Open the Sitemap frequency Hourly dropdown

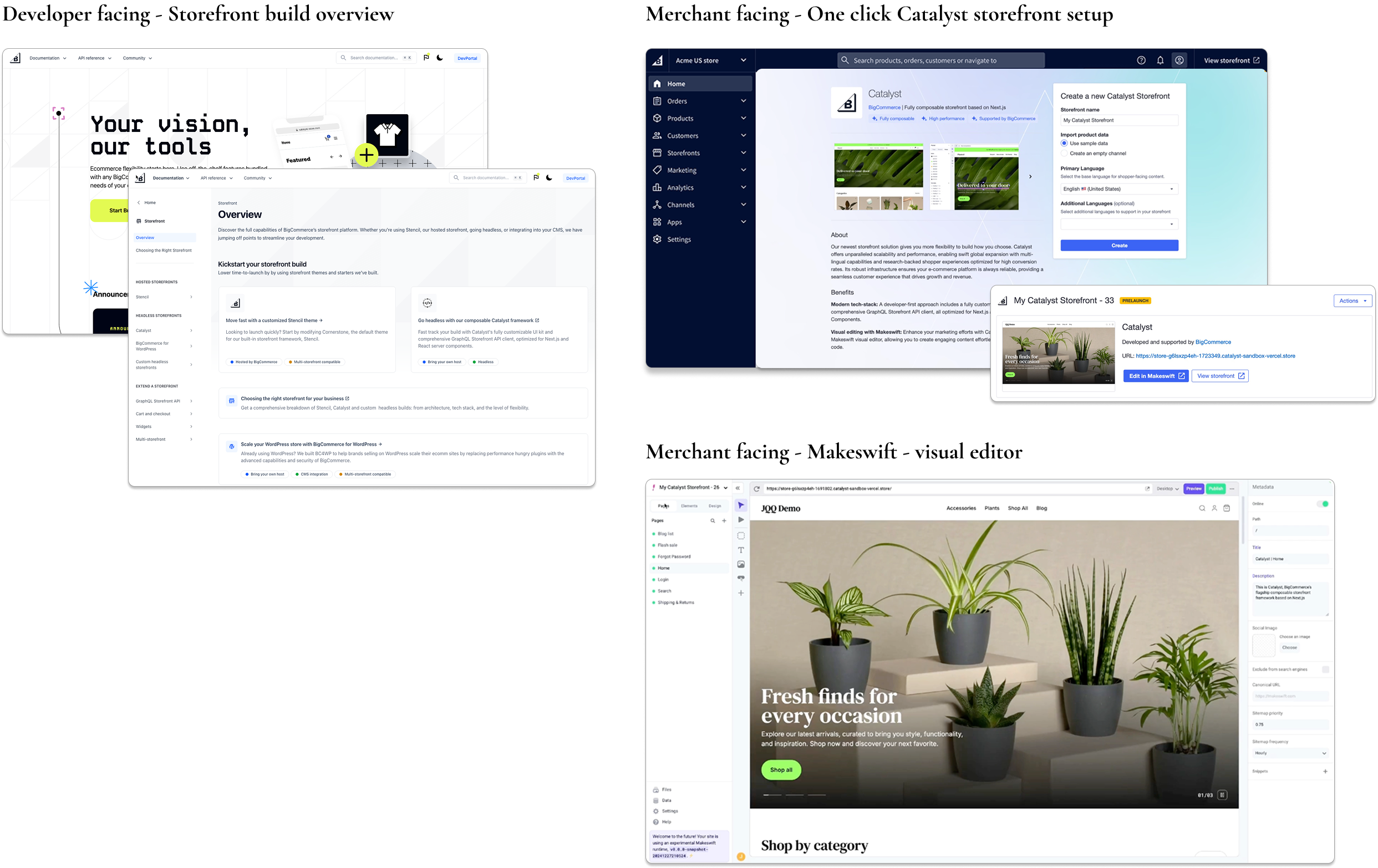[1290, 753]
